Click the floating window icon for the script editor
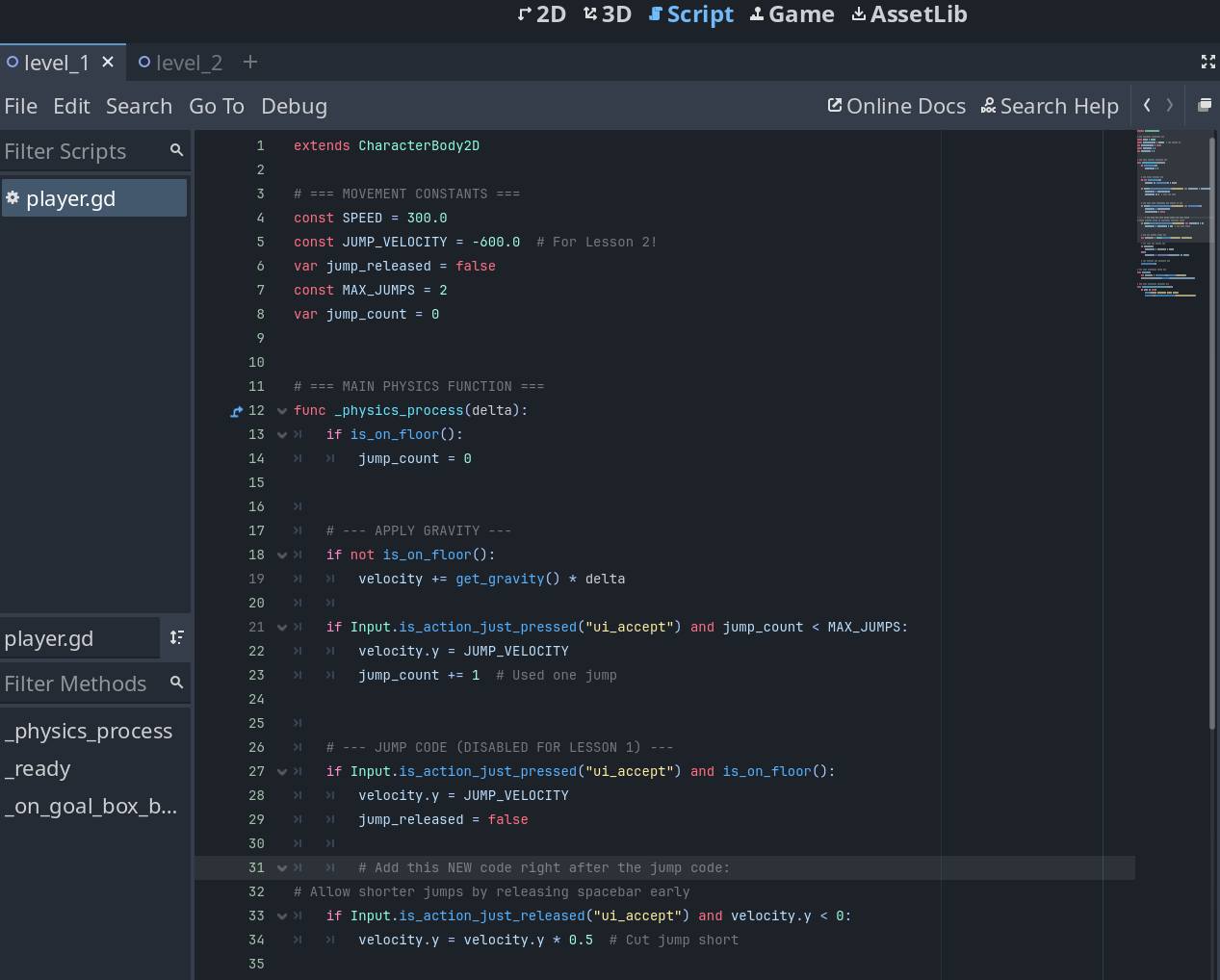 click(1204, 105)
